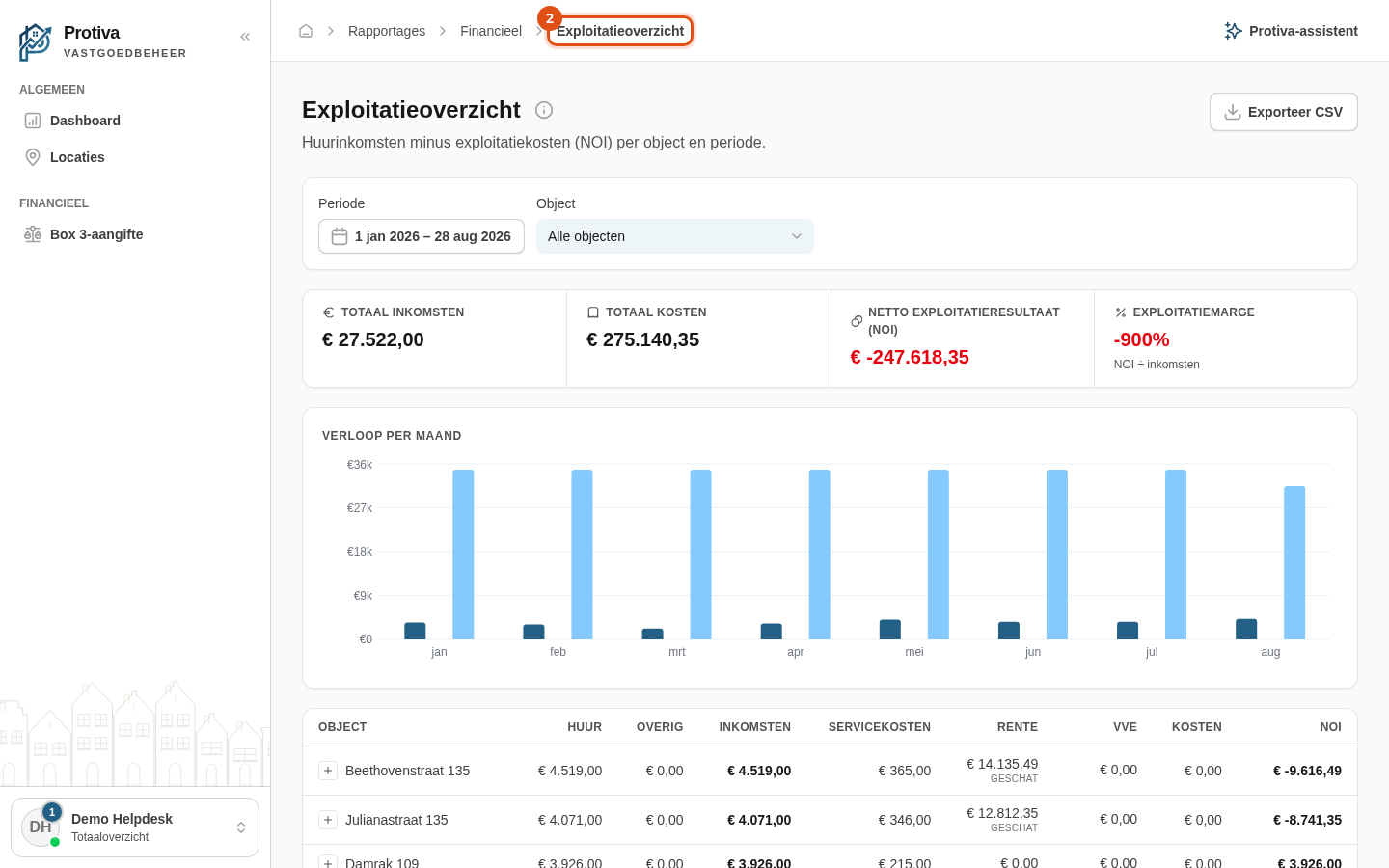
Task: Click the Locaties map pin icon
Action: (x=33, y=157)
